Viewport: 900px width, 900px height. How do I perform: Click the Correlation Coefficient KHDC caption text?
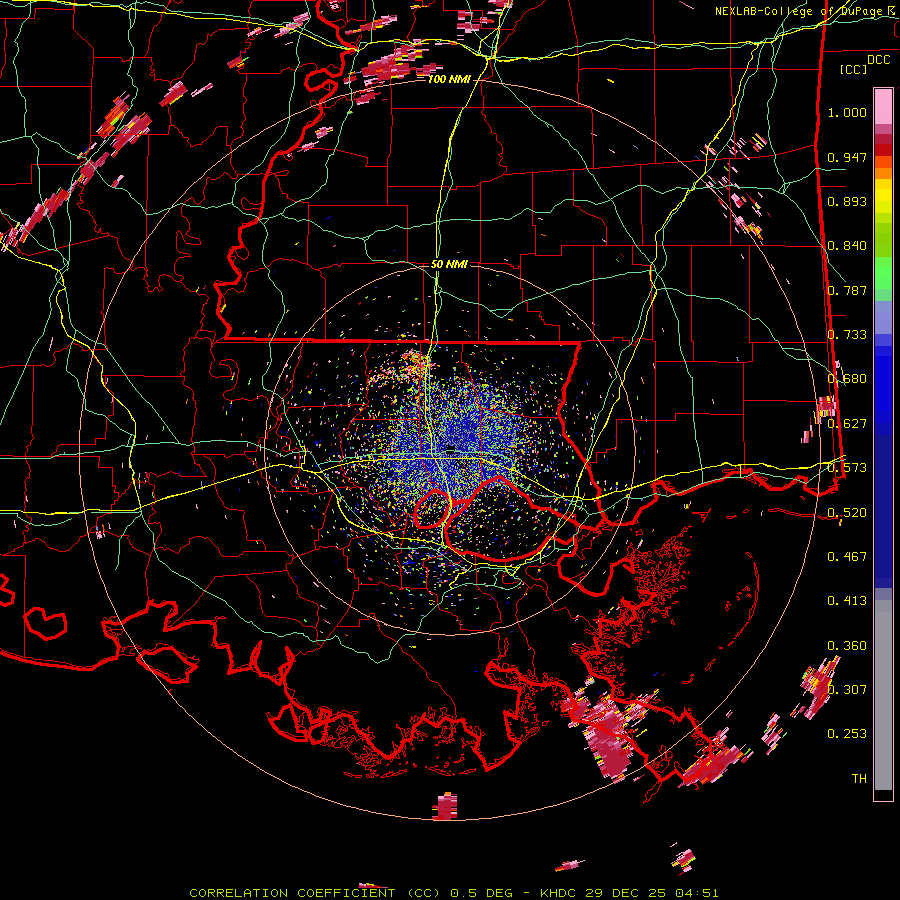tap(453, 893)
